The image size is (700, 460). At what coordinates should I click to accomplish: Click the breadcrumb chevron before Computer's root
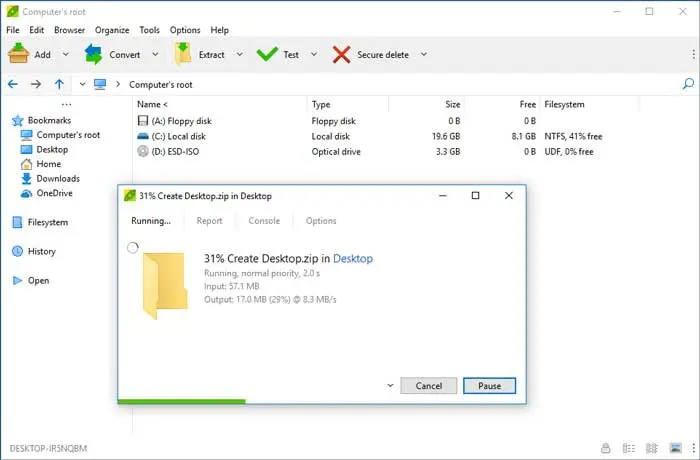tap(118, 84)
